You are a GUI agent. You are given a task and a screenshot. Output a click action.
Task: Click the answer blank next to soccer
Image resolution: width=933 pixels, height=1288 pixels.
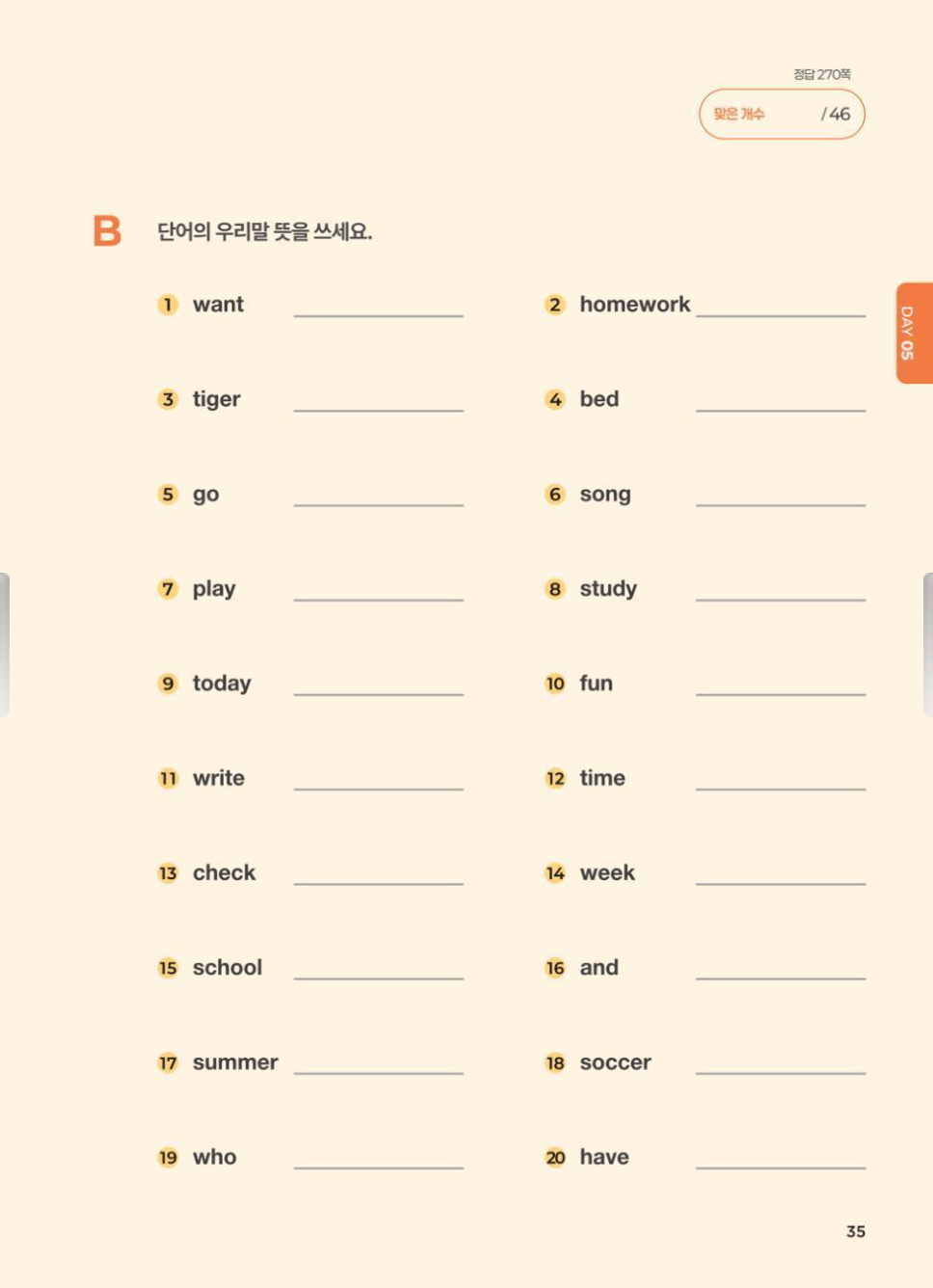[780, 1062]
